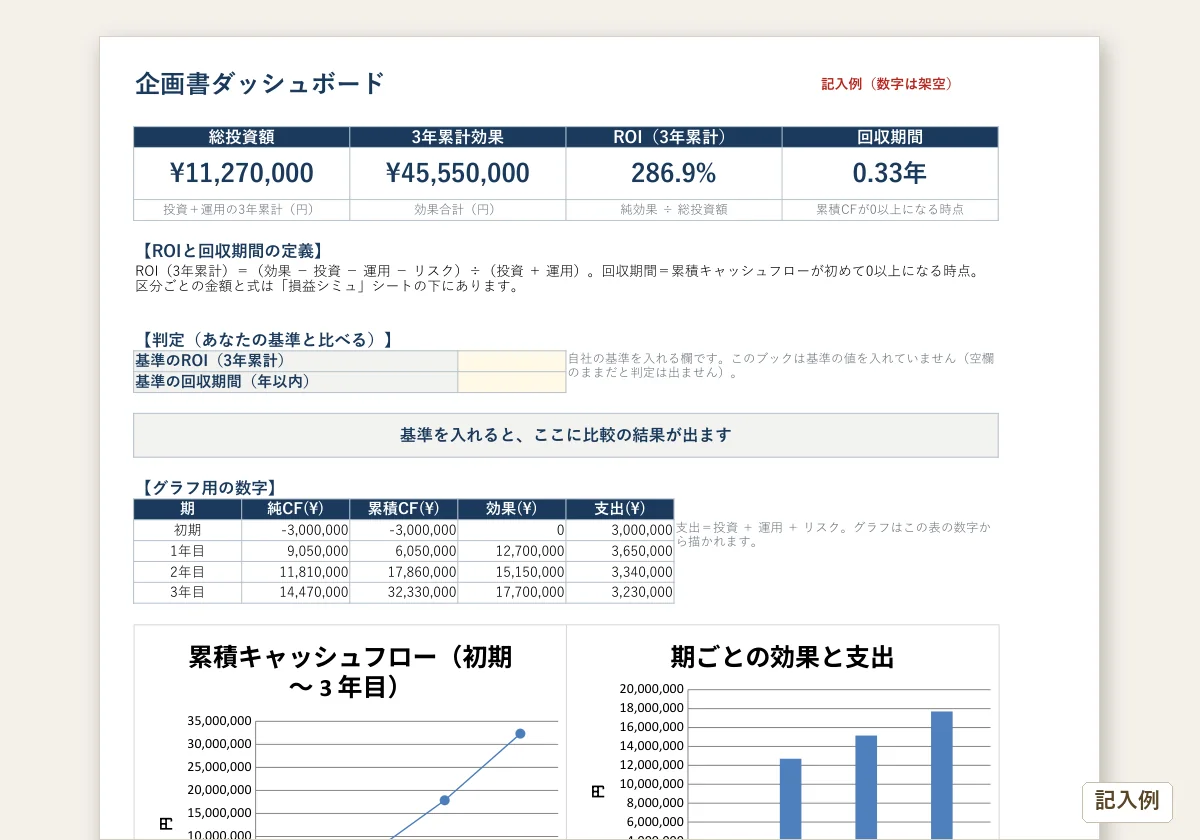Select the 3年累計効果 header cell
The width and height of the screenshot is (1200, 840).
tap(458, 137)
